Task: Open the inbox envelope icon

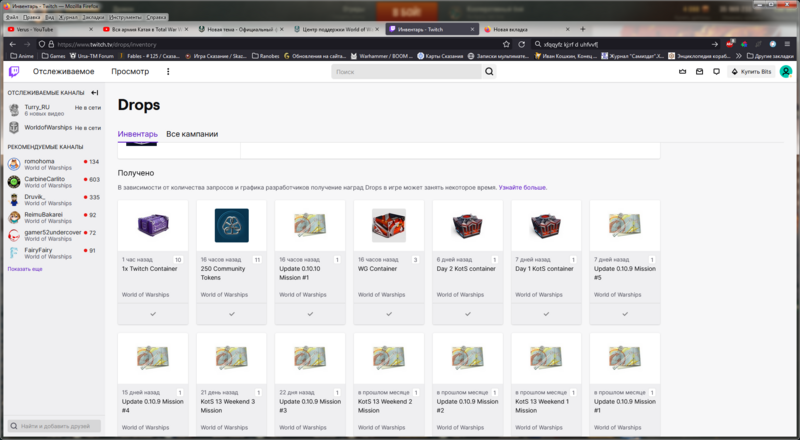Action: pos(699,72)
